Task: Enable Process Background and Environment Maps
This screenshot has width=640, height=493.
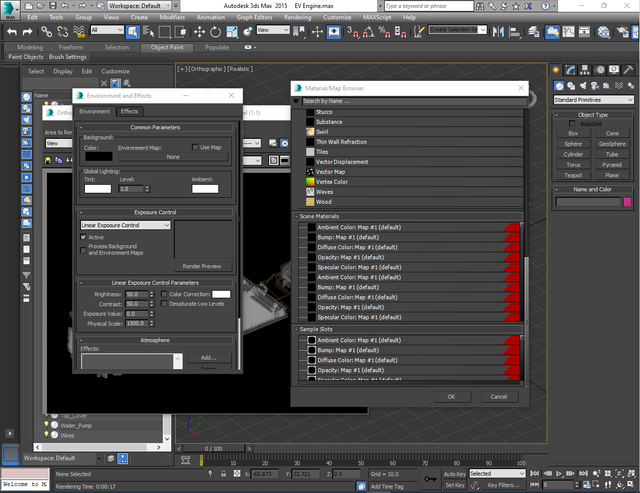Action: [83, 250]
